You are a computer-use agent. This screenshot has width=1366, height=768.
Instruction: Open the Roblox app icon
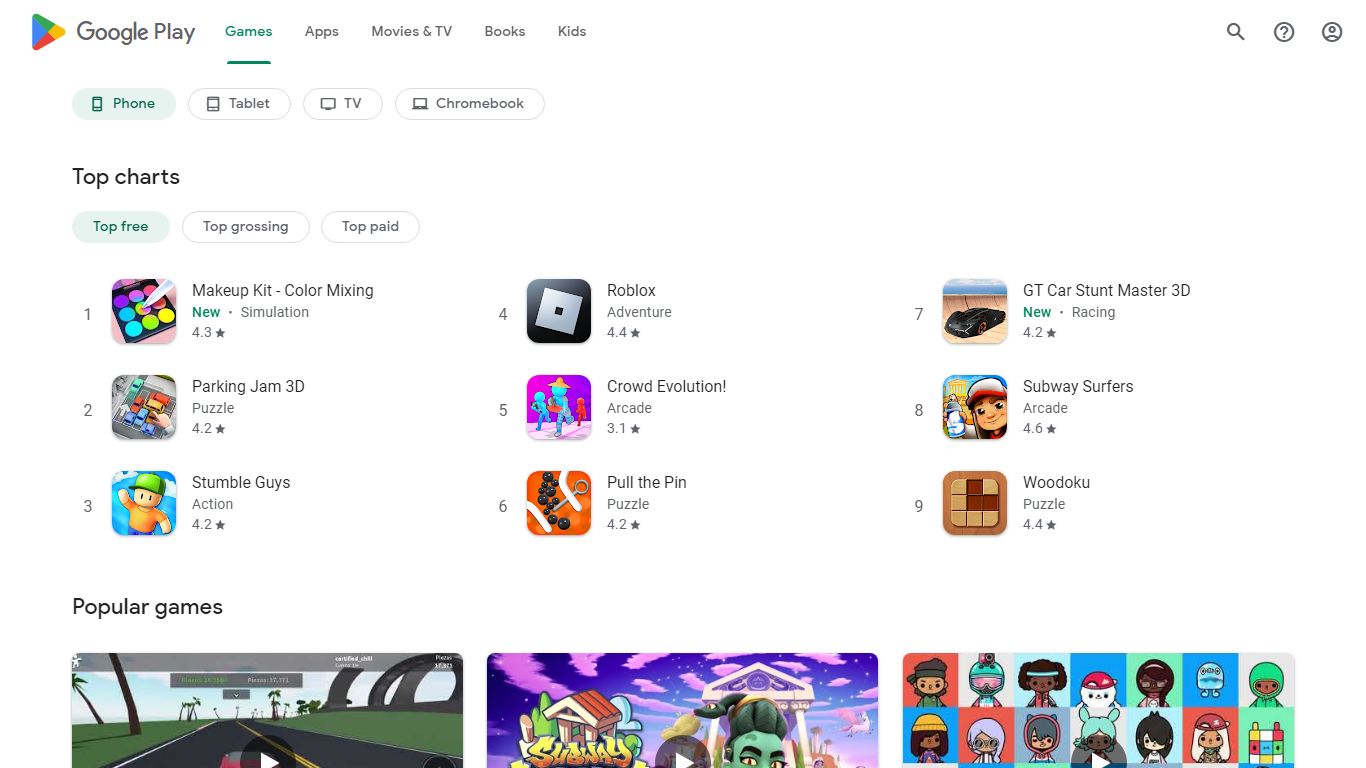click(559, 311)
